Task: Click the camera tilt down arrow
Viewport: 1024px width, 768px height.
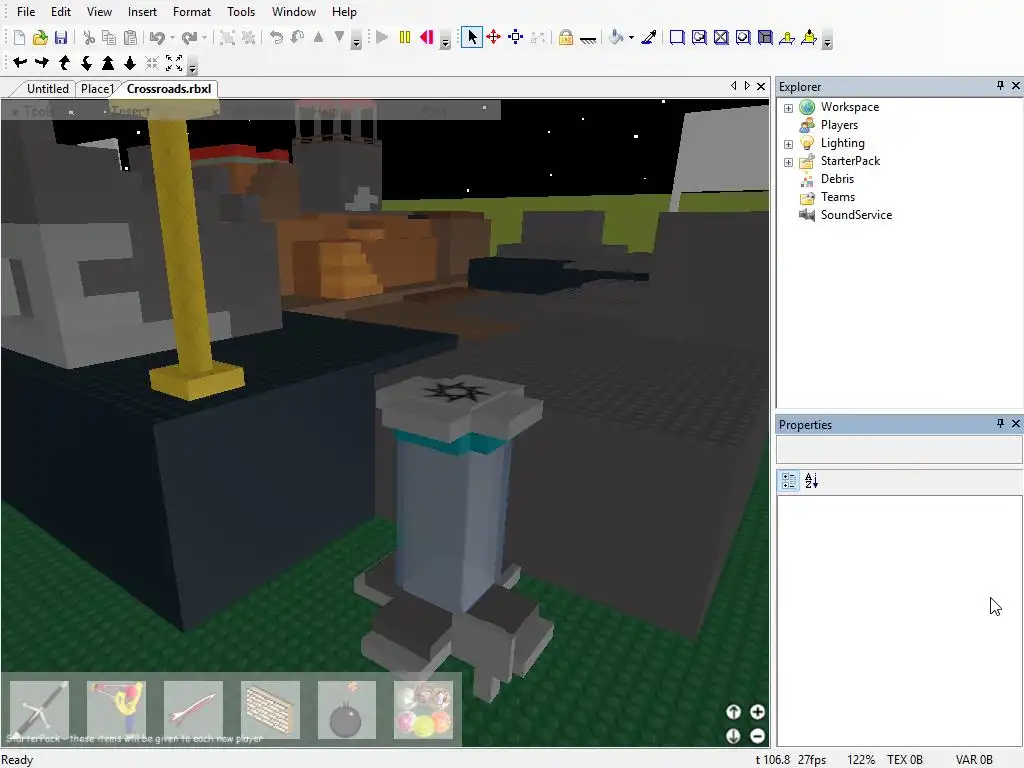Action: click(x=86, y=63)
